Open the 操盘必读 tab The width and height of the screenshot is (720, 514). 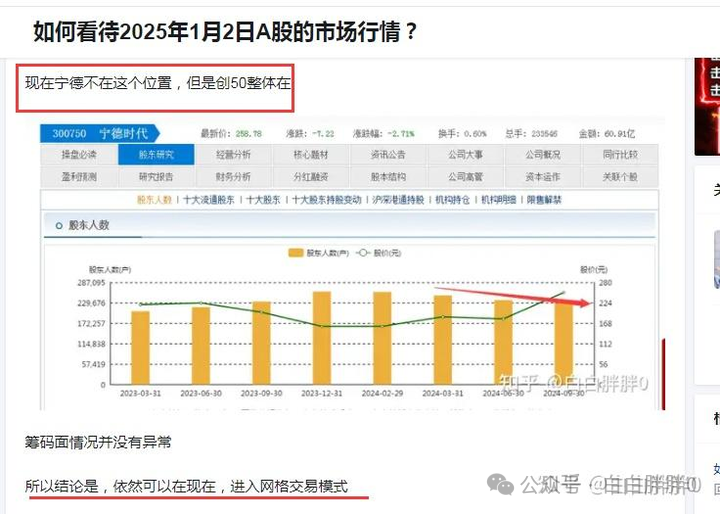(x=79, y=155)
